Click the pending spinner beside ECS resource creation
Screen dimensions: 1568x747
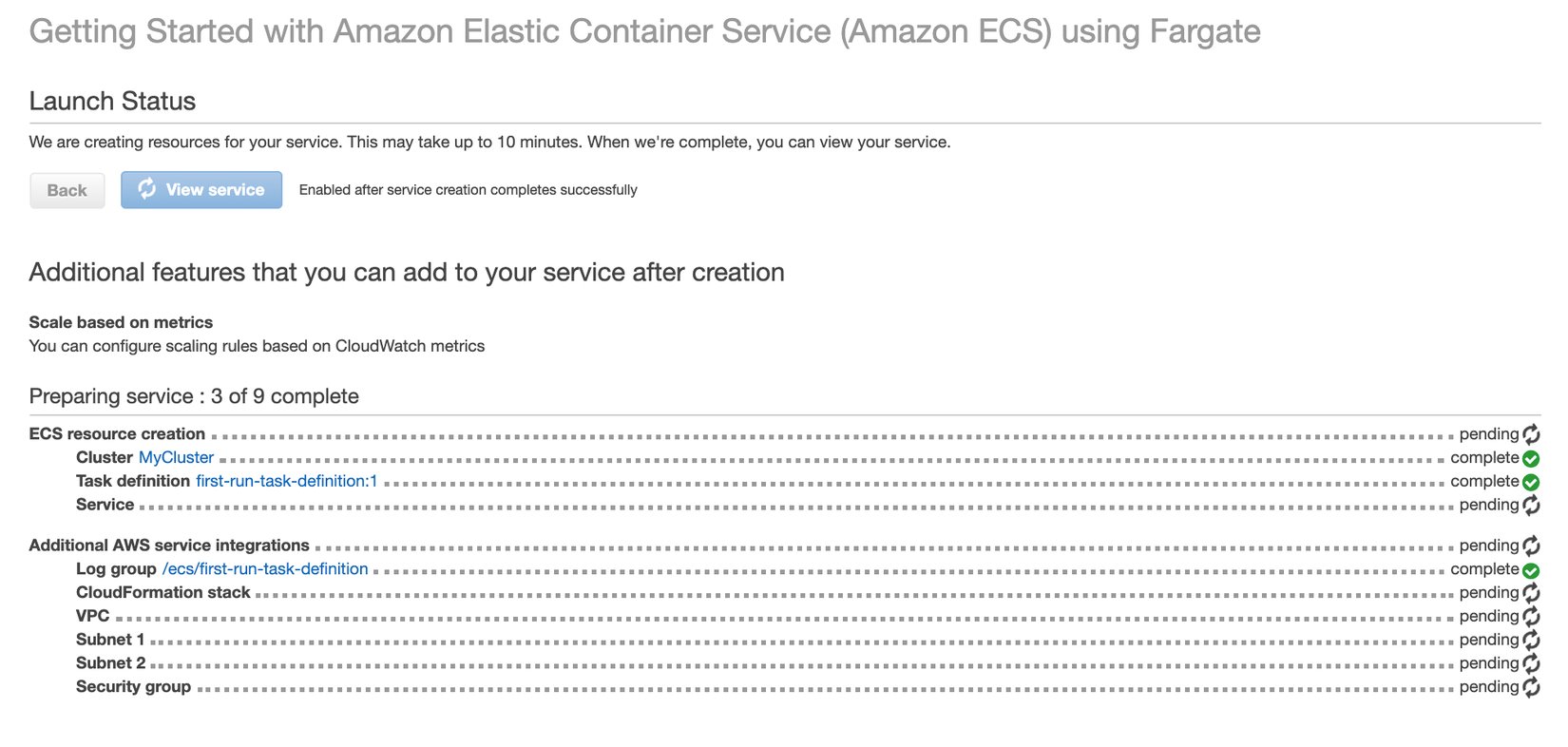[x=1530, y=434]
